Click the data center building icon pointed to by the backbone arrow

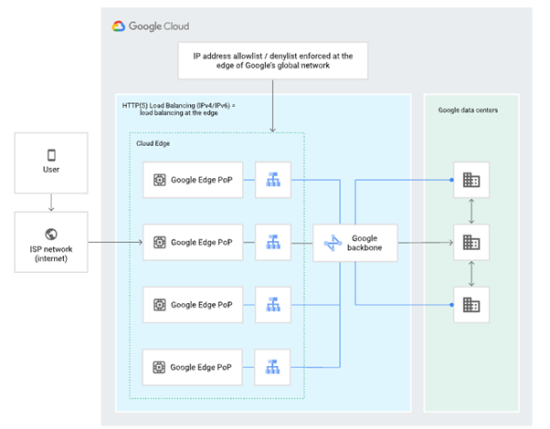[471, 242]
